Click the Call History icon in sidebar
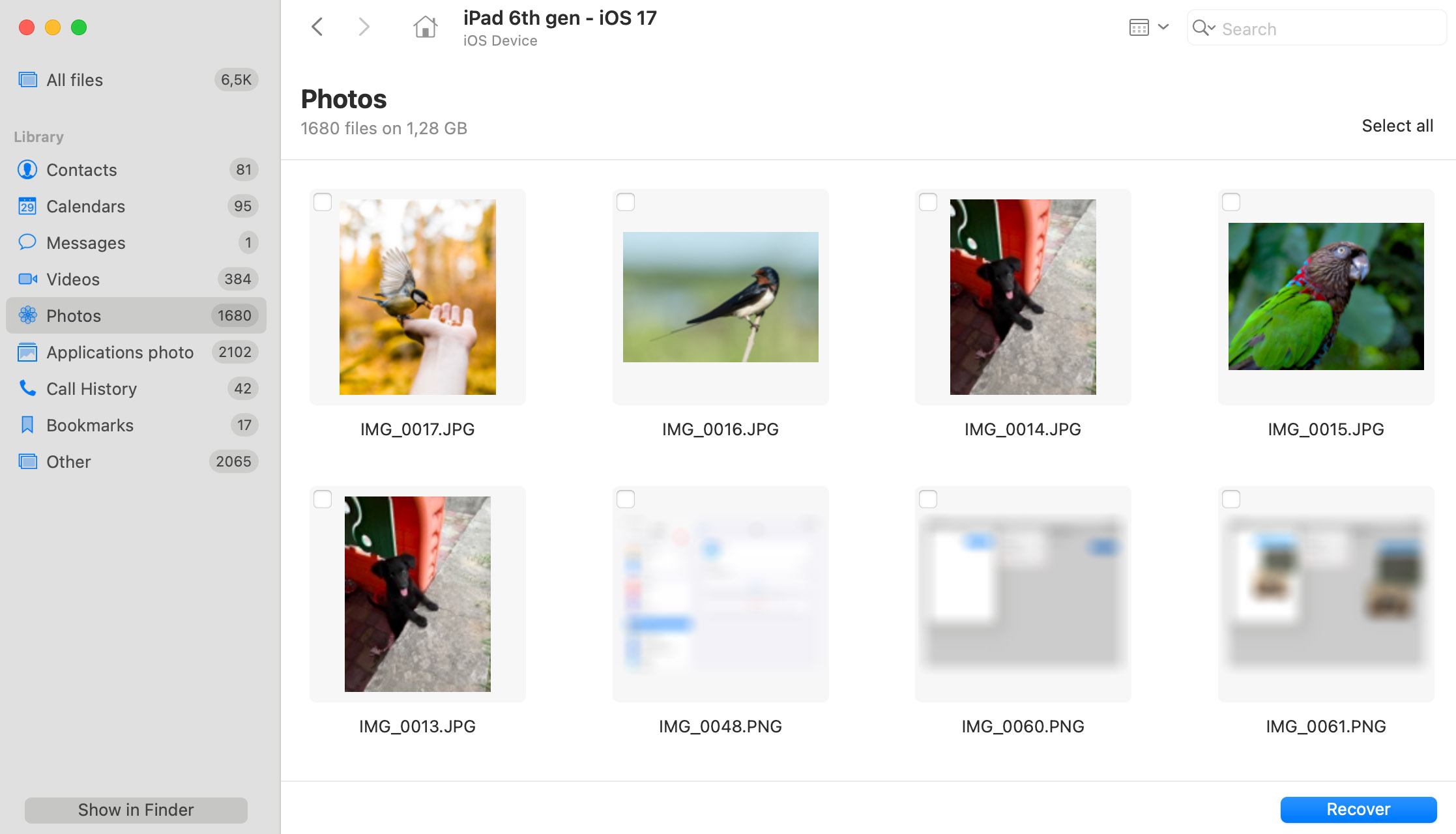This screenshot has width=1456, height=834. pos(27,388)
